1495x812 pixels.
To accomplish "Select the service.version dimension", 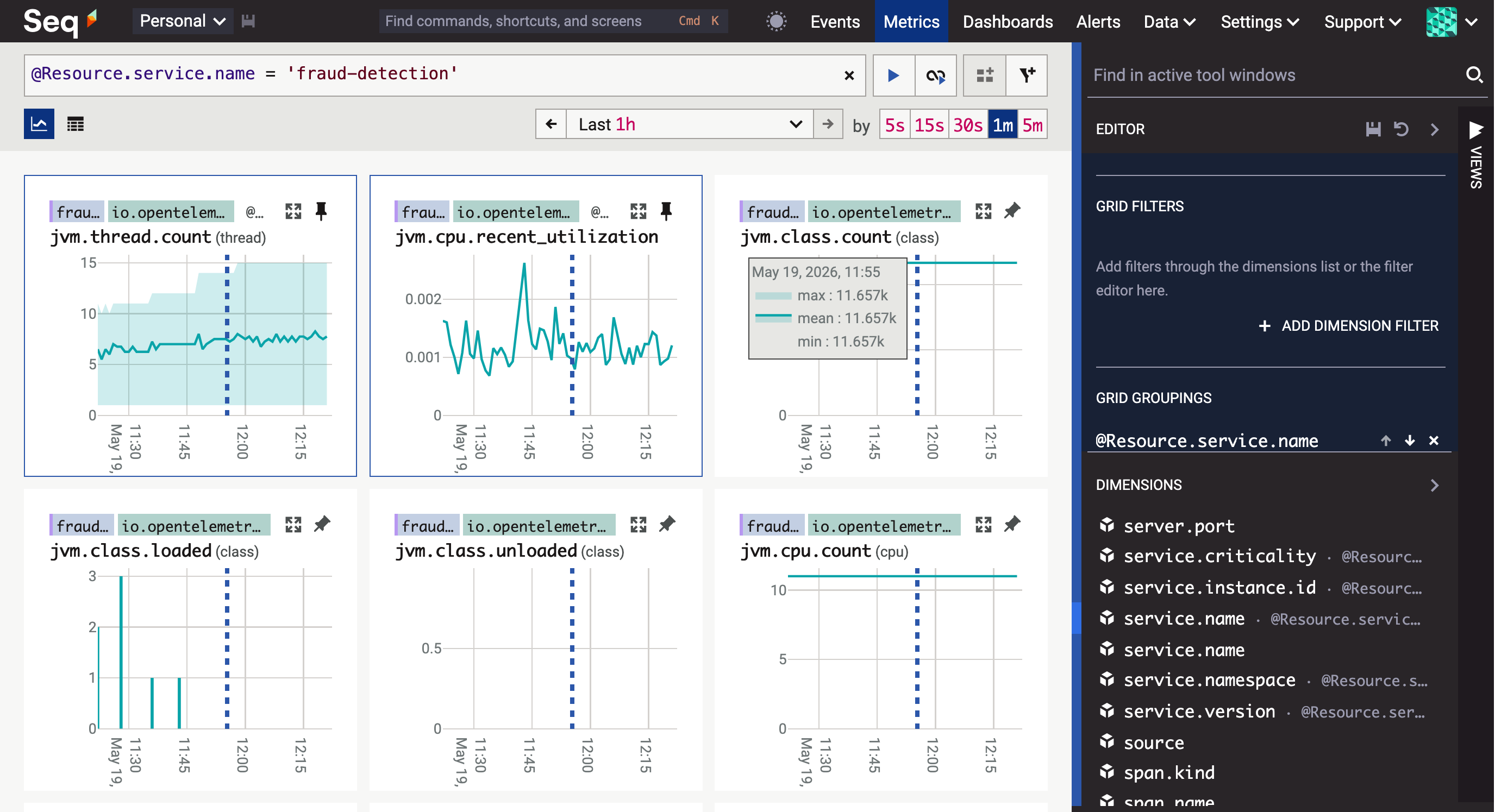I will tap(1199, 711).
